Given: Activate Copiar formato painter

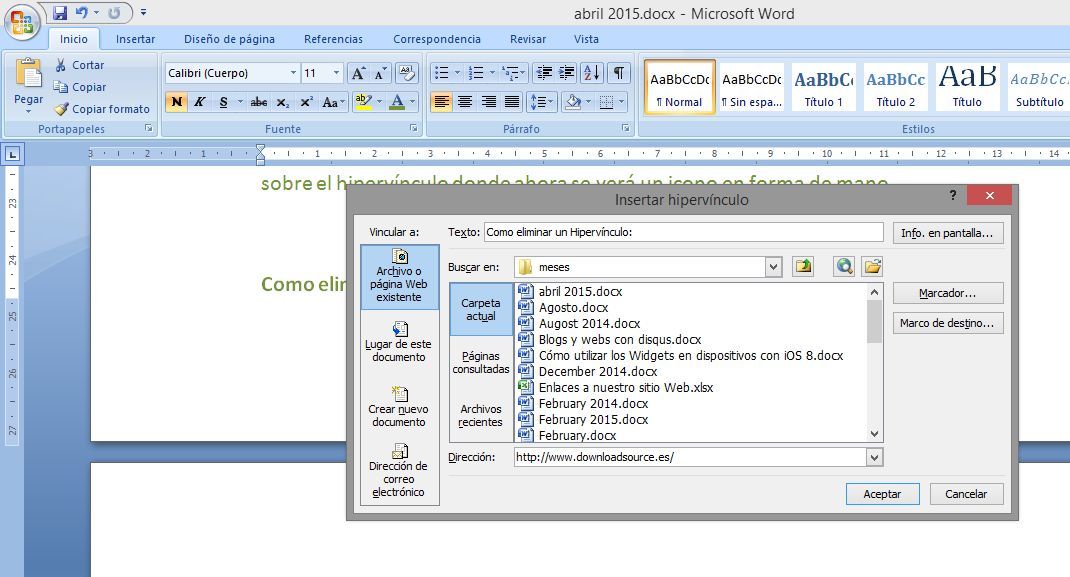Looking at the screenshot, I should (102, 108).
